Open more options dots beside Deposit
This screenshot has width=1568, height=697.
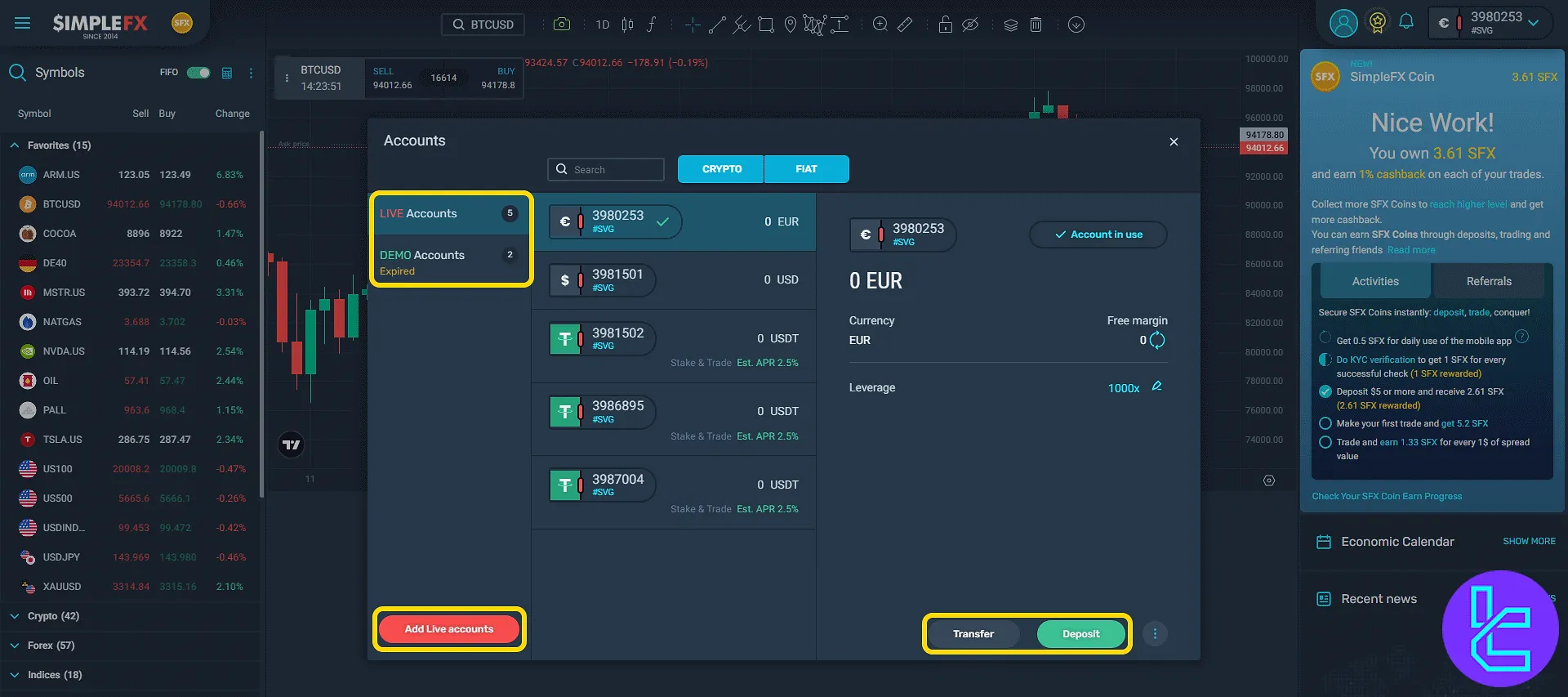pos(1155,633)
